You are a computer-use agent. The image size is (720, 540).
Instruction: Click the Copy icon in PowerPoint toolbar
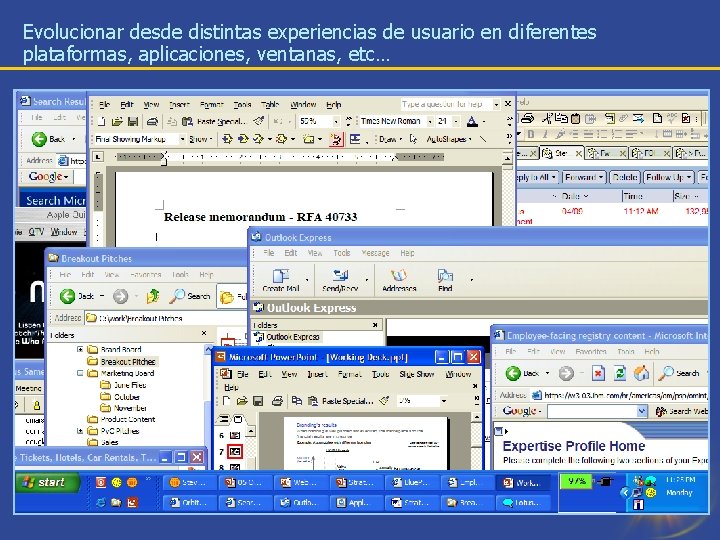pos(297,401)
